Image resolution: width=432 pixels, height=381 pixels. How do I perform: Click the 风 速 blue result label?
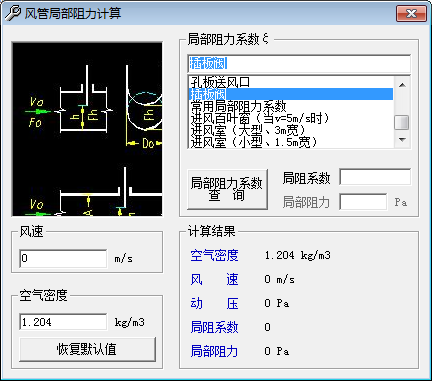214,279
